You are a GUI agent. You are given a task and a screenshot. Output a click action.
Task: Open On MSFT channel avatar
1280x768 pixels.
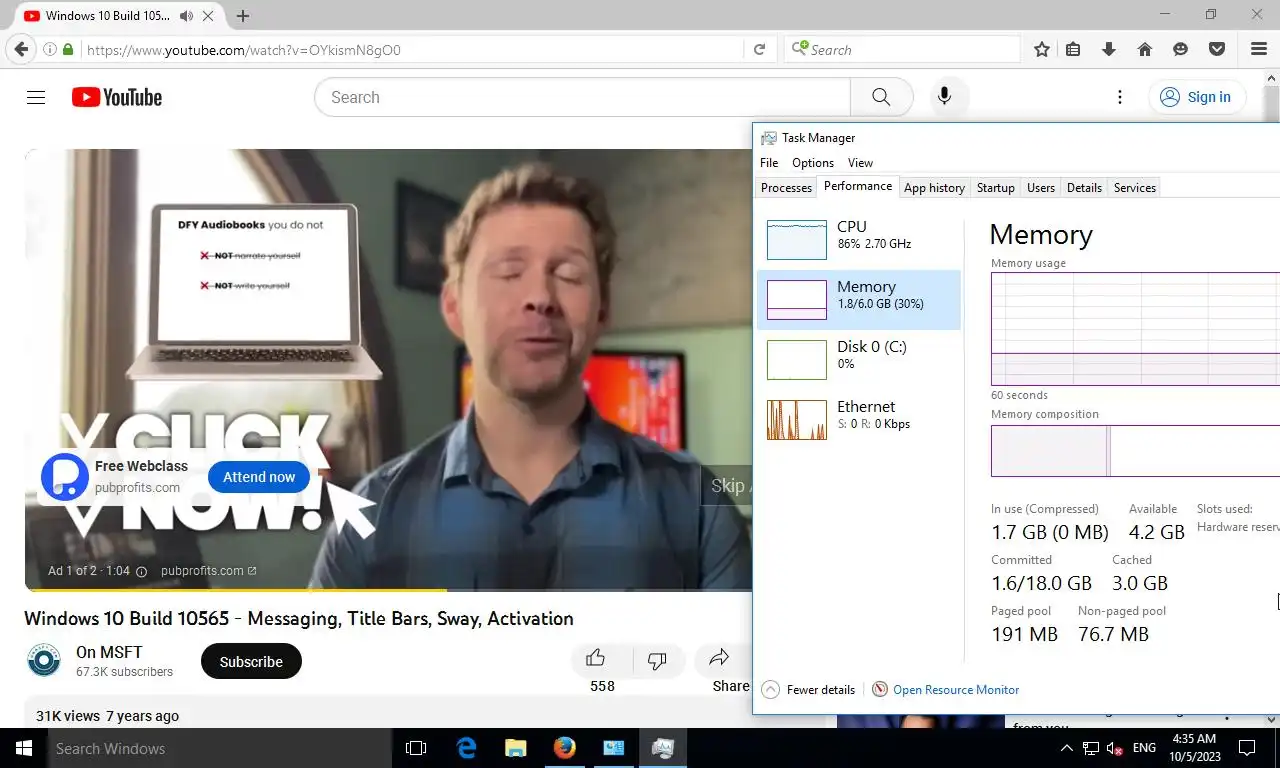tap(44, 661)
